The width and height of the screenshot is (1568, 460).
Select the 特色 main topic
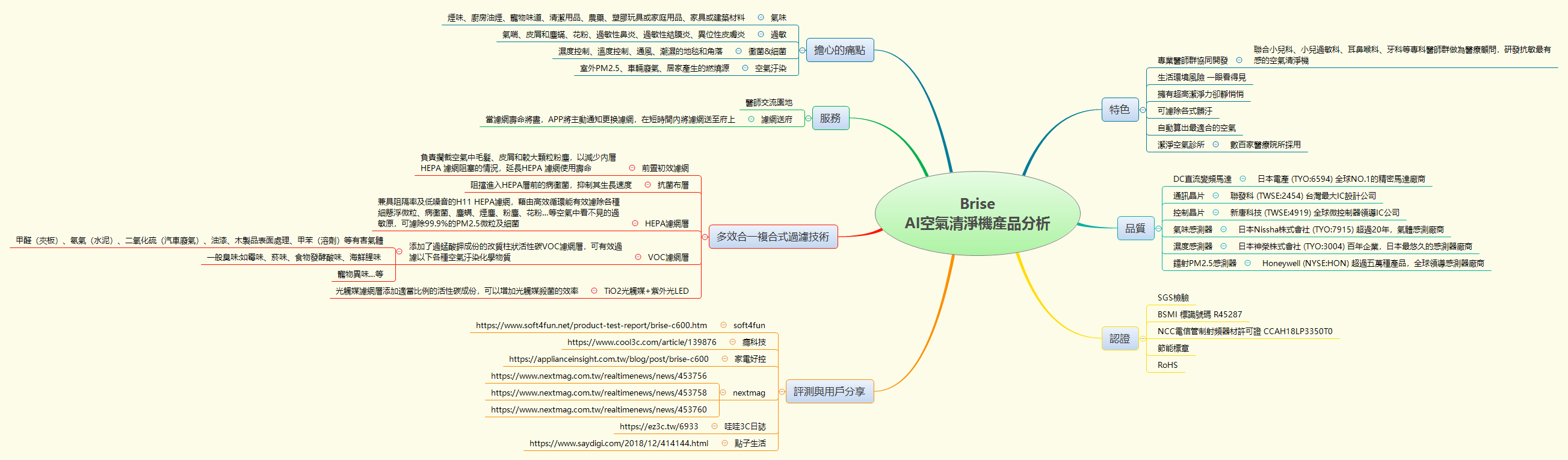1119,110
